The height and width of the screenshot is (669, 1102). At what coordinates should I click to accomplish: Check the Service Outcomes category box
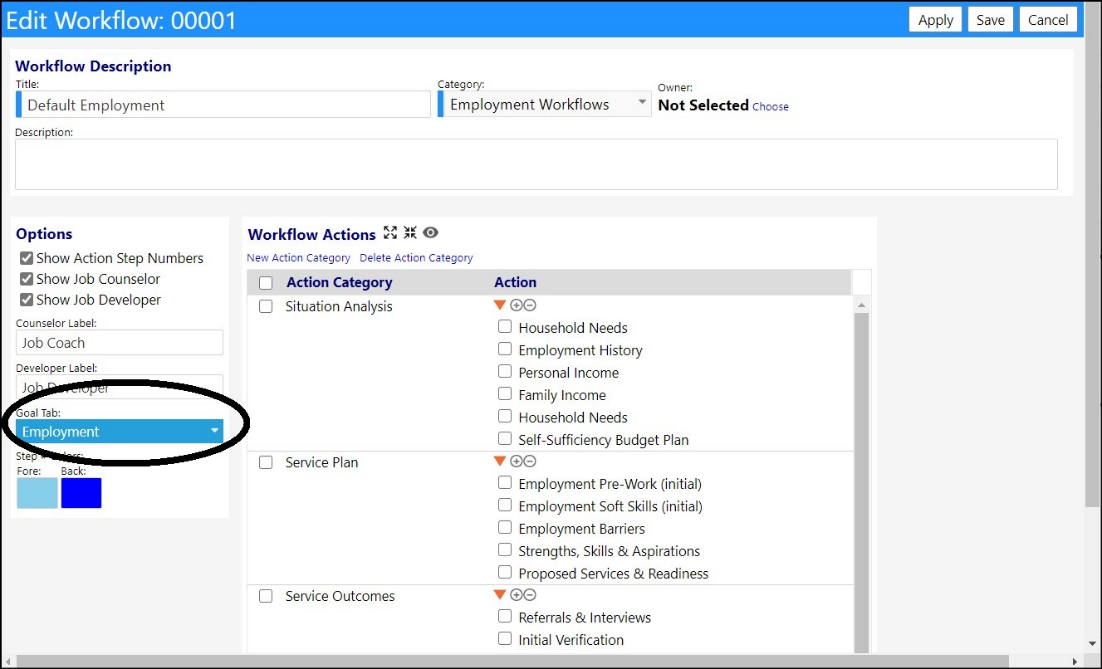266,597
